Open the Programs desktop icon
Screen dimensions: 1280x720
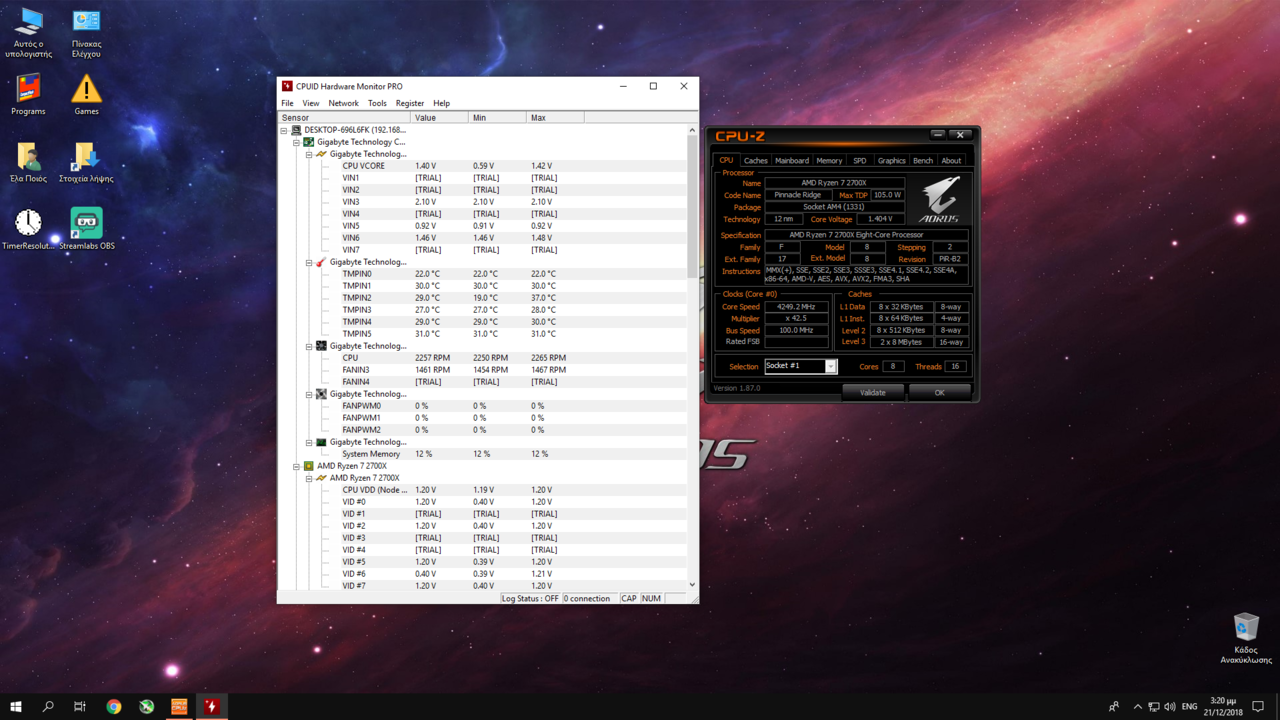(x=28, y=95)
